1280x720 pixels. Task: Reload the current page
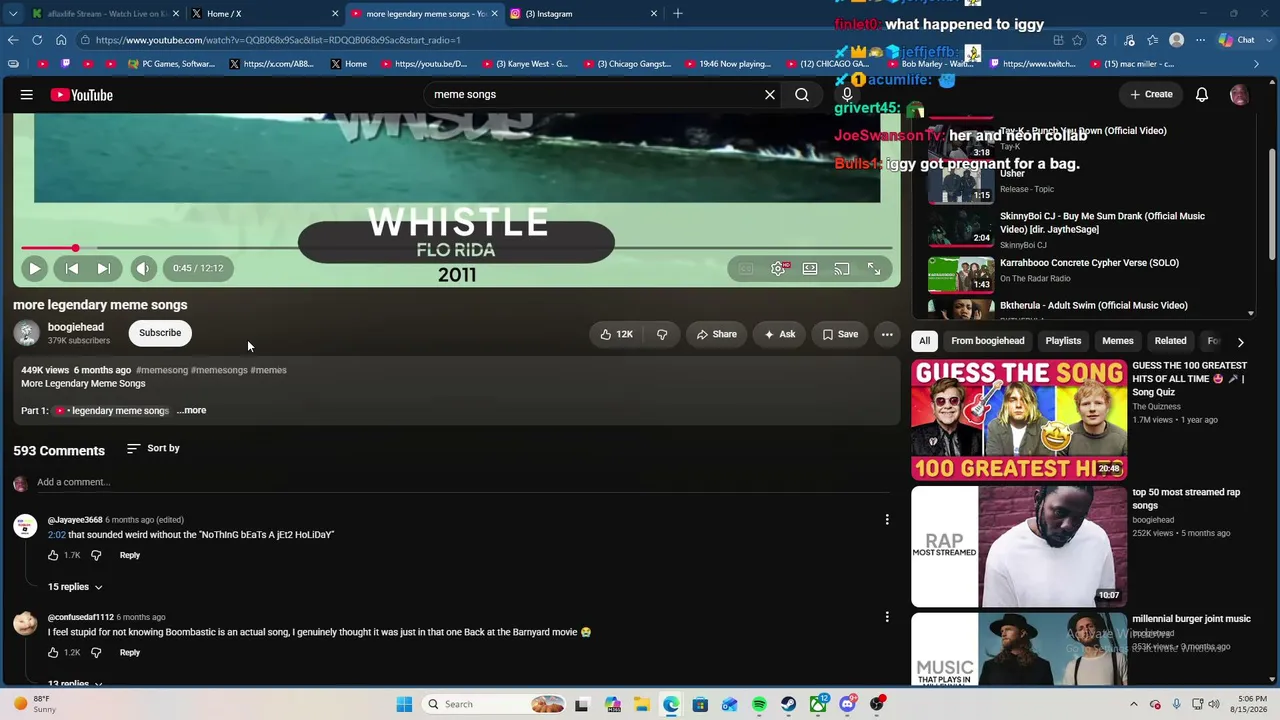[37, 40]
